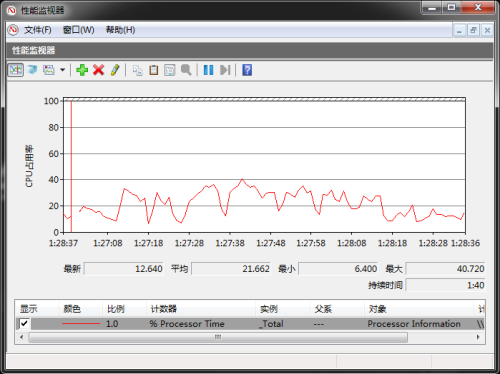Open the 文件(F) menu
The height and width of the screenshot is (374, 500).
38,30
